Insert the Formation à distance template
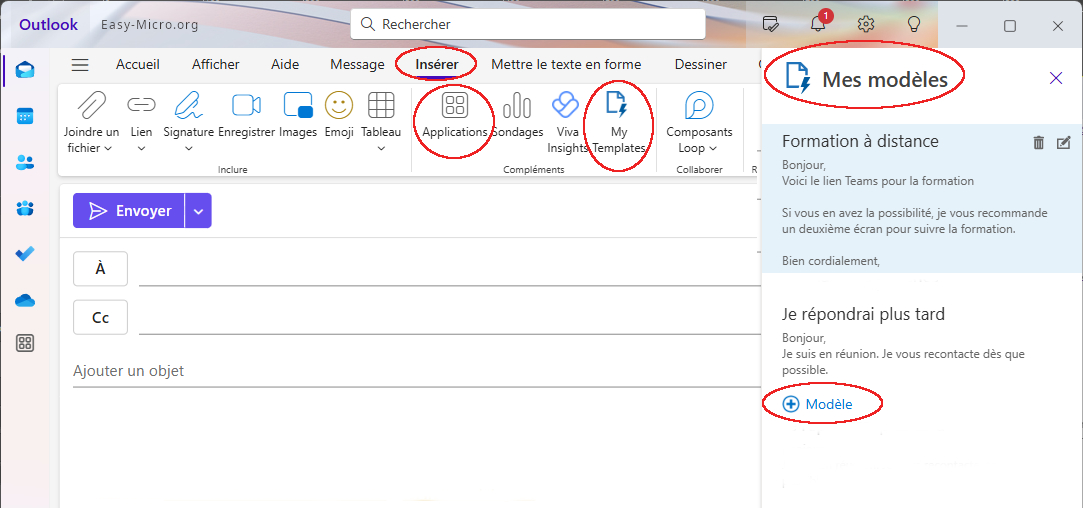 click(921, 198)
